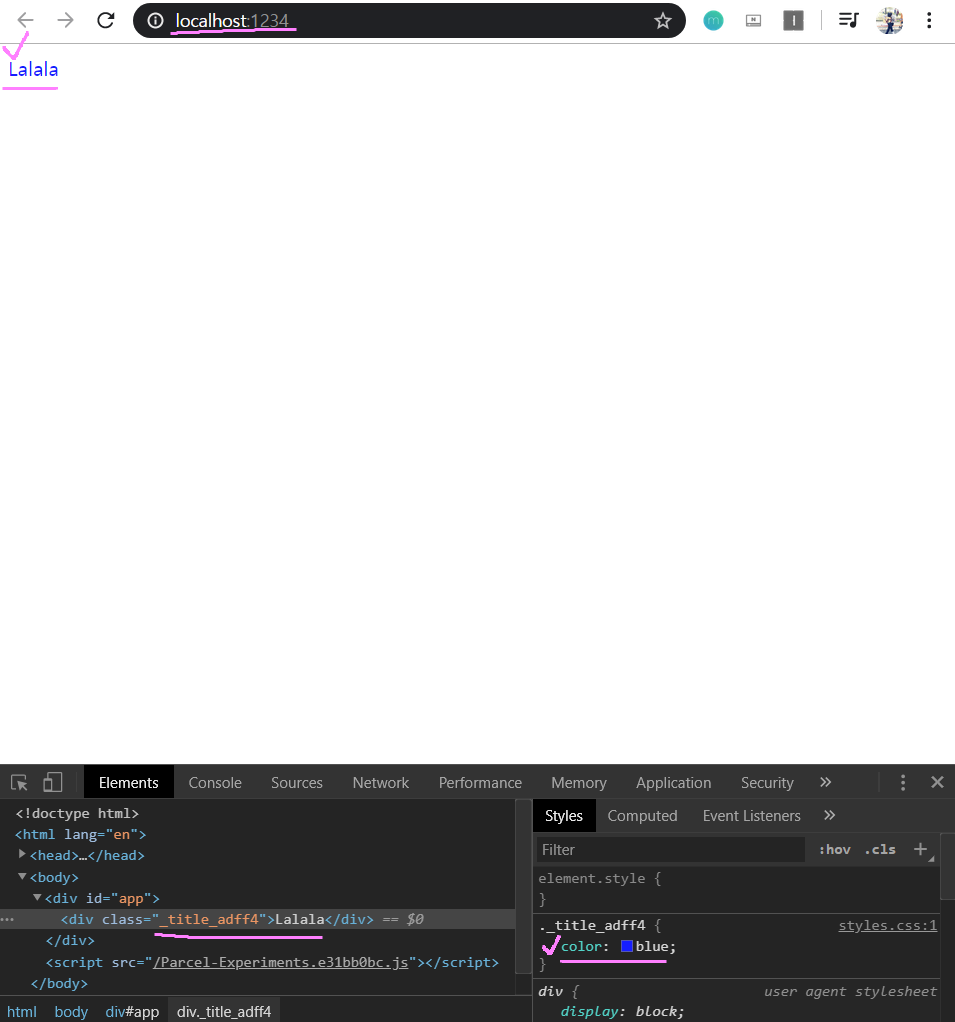The image size is (955, 1022).
Task: Toggle element state with :hov
Action: (834, 850)
